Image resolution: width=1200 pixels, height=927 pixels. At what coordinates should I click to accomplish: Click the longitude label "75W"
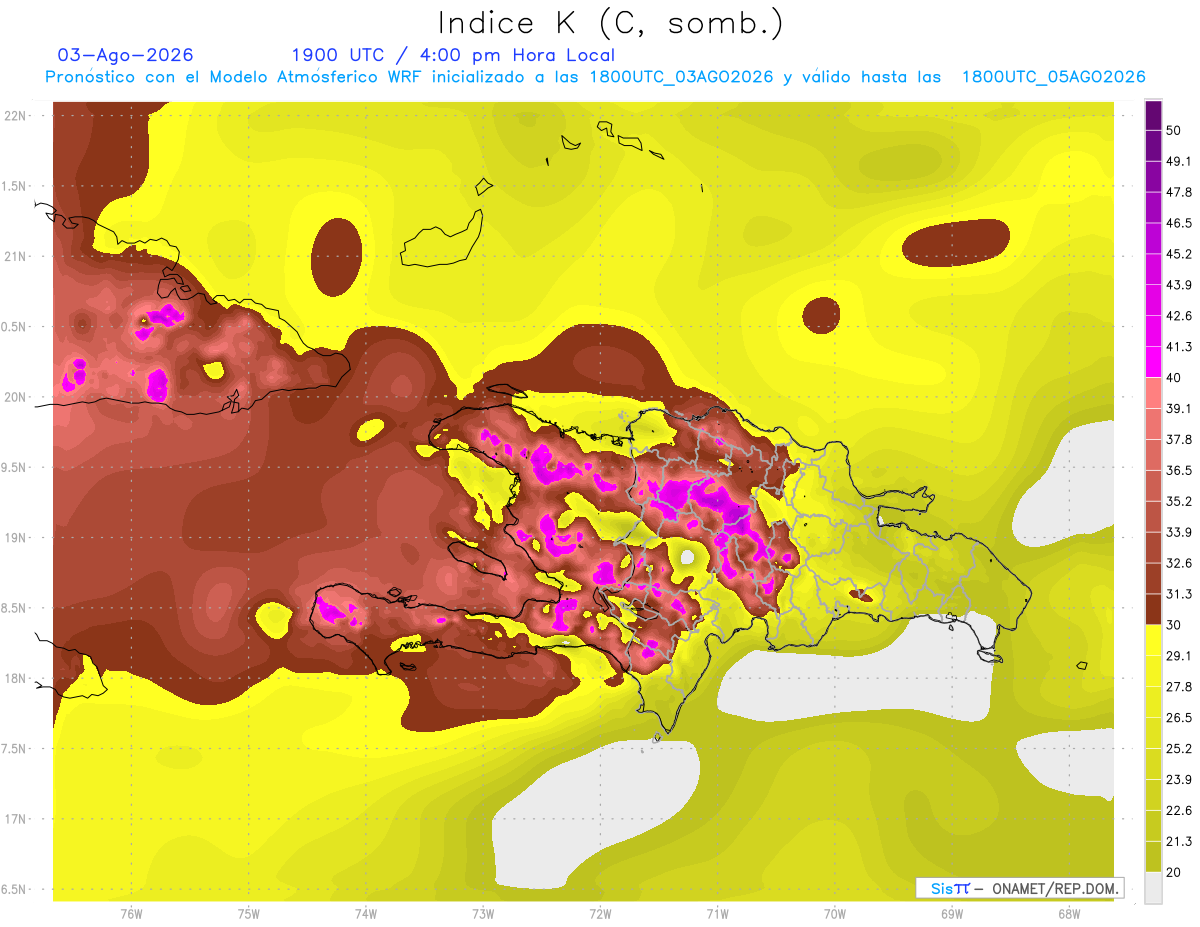click(x=249, y=914)
